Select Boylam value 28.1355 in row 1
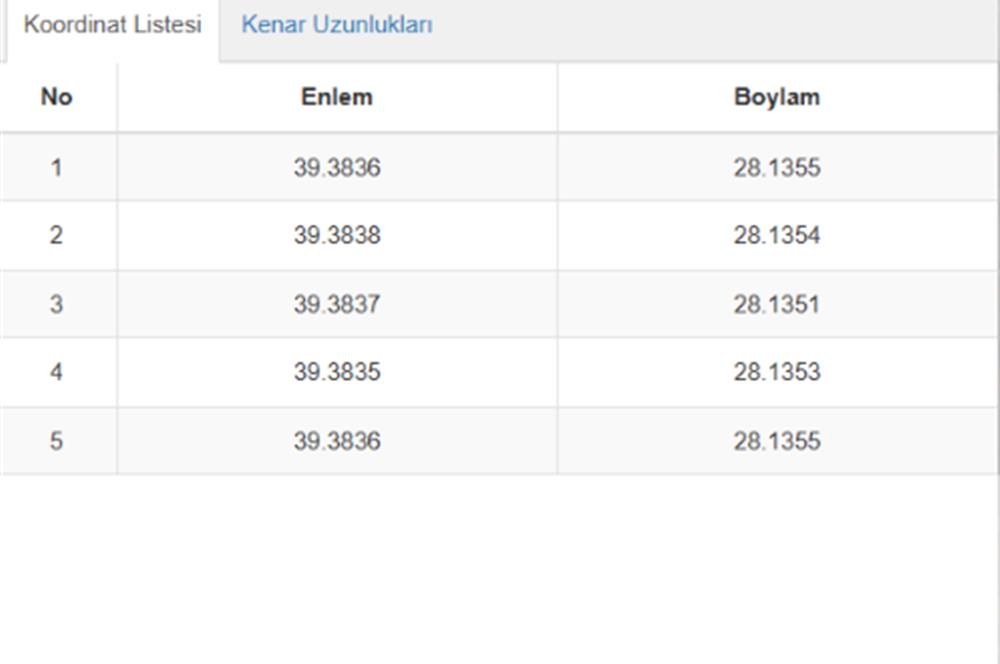 point(777,168)
